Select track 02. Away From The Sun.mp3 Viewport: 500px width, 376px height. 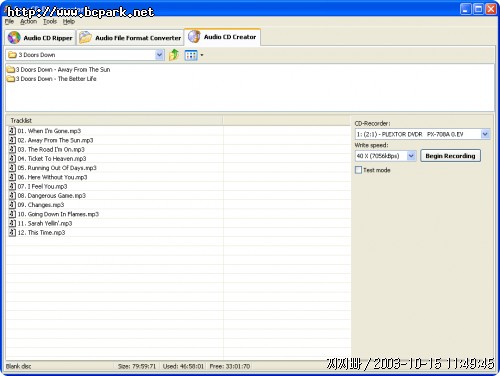click(x=55, y=140)
